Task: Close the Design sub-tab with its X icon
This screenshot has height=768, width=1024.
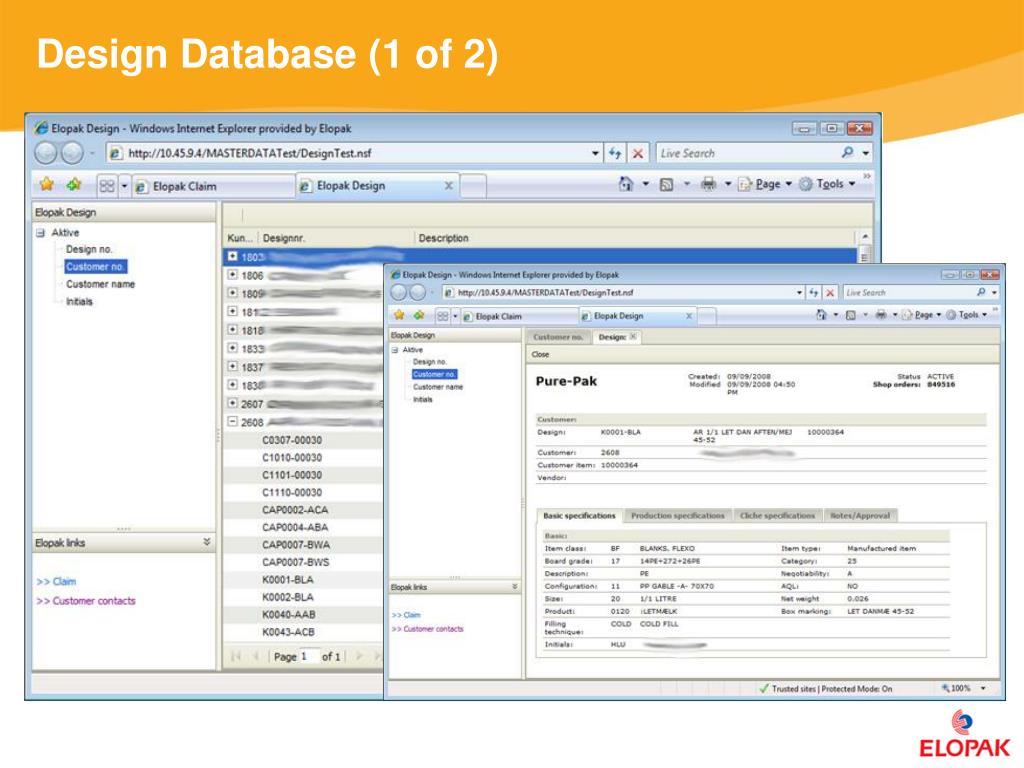Action: click(x=633, y=337)
